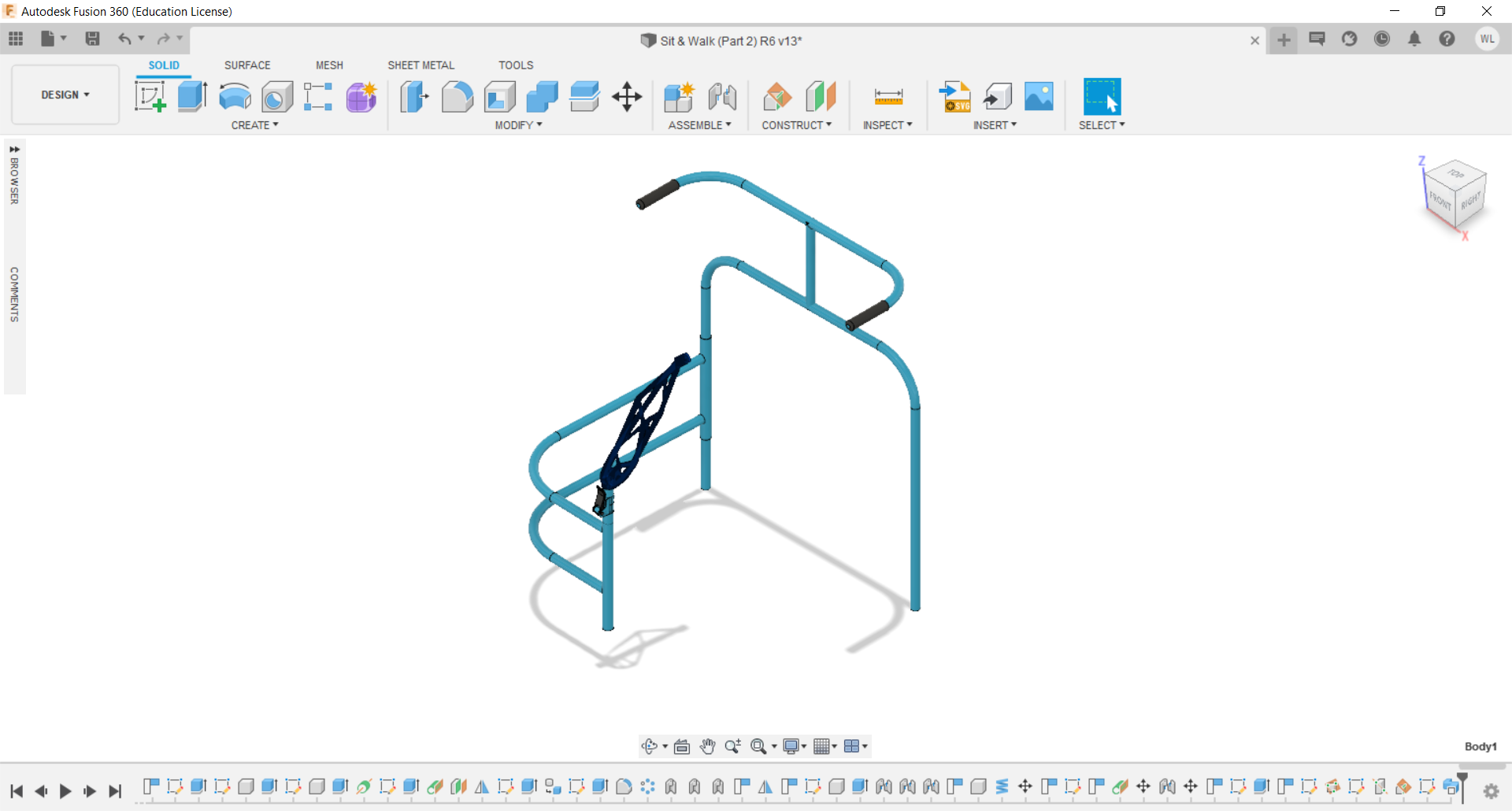This screenshot has height=811, width=1512.
Task: Activate the Pan tool in navigation bar
Action: click(707, 746)
